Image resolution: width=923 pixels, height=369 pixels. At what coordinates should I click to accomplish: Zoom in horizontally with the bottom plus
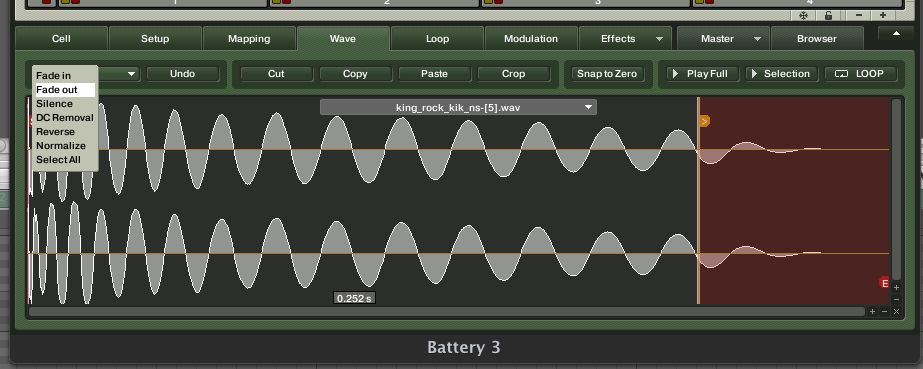[x=872, y=311]
